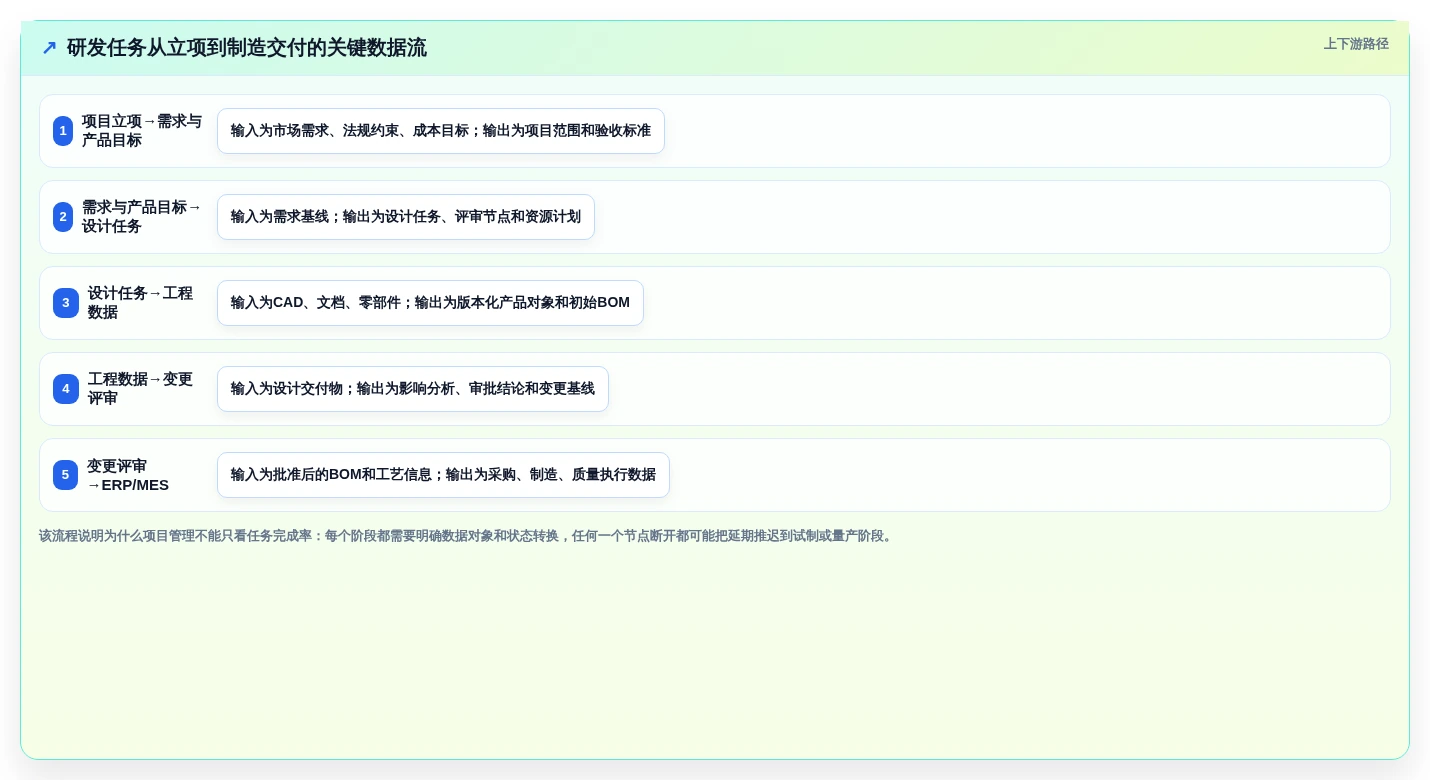Click the heading 研发任务从立项到制造交付的关键数据流
Screen dimensions: 1430x780
tap(246, 48)
